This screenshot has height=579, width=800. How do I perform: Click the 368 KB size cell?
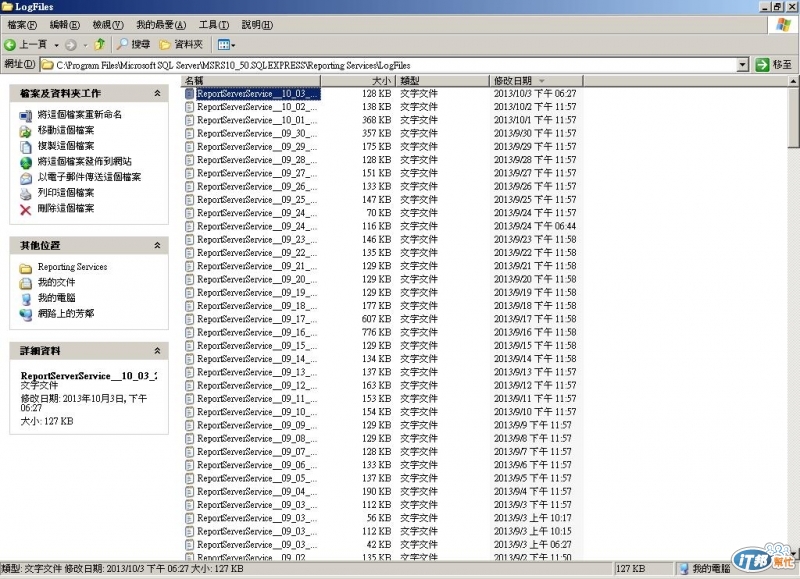(377, 120)
